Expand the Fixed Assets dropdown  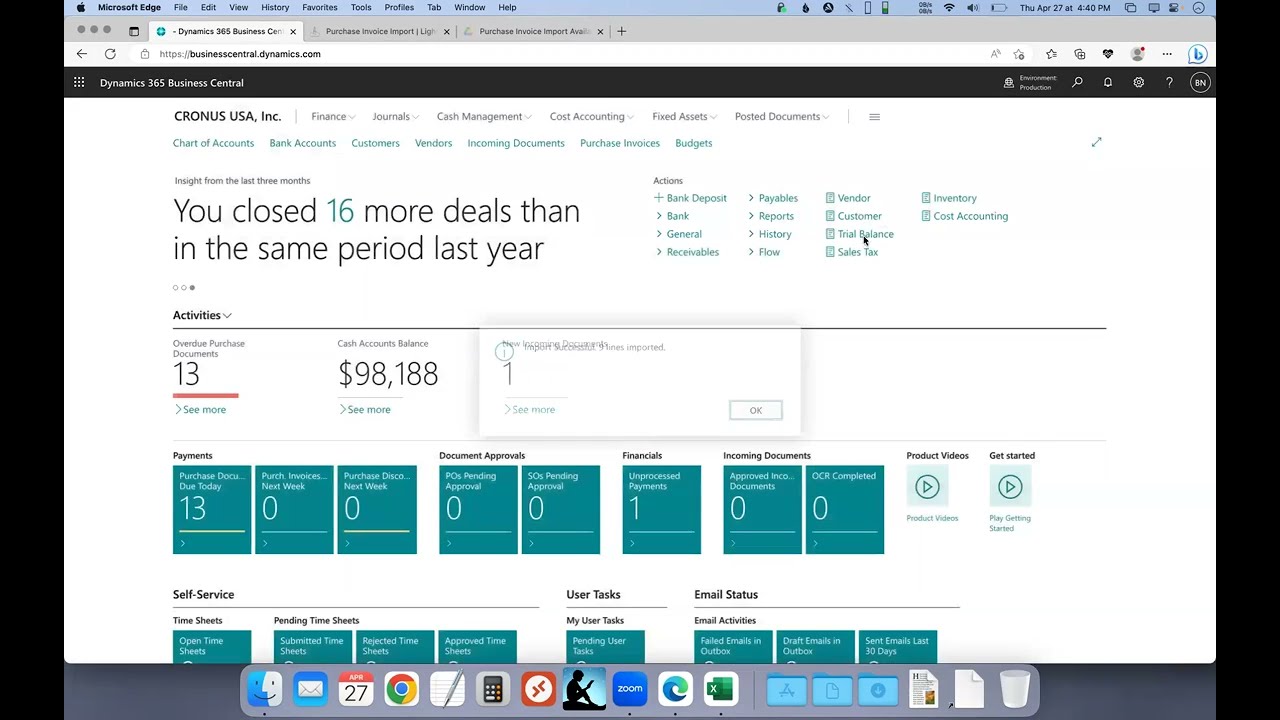[x=684, y=117]
